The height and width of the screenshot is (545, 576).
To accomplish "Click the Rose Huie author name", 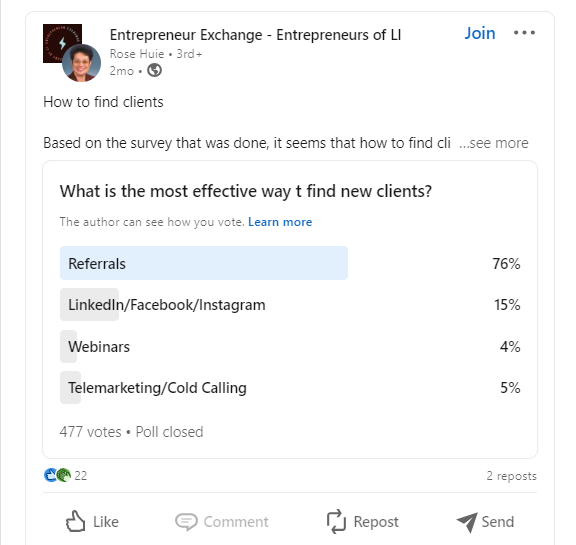I will click(137, 54).
